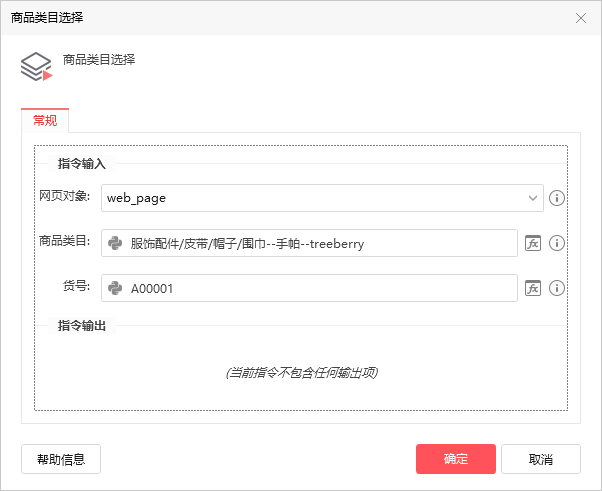602x491 pixels.
Task: Click the dialog title bar text
Action: [47, 18]
